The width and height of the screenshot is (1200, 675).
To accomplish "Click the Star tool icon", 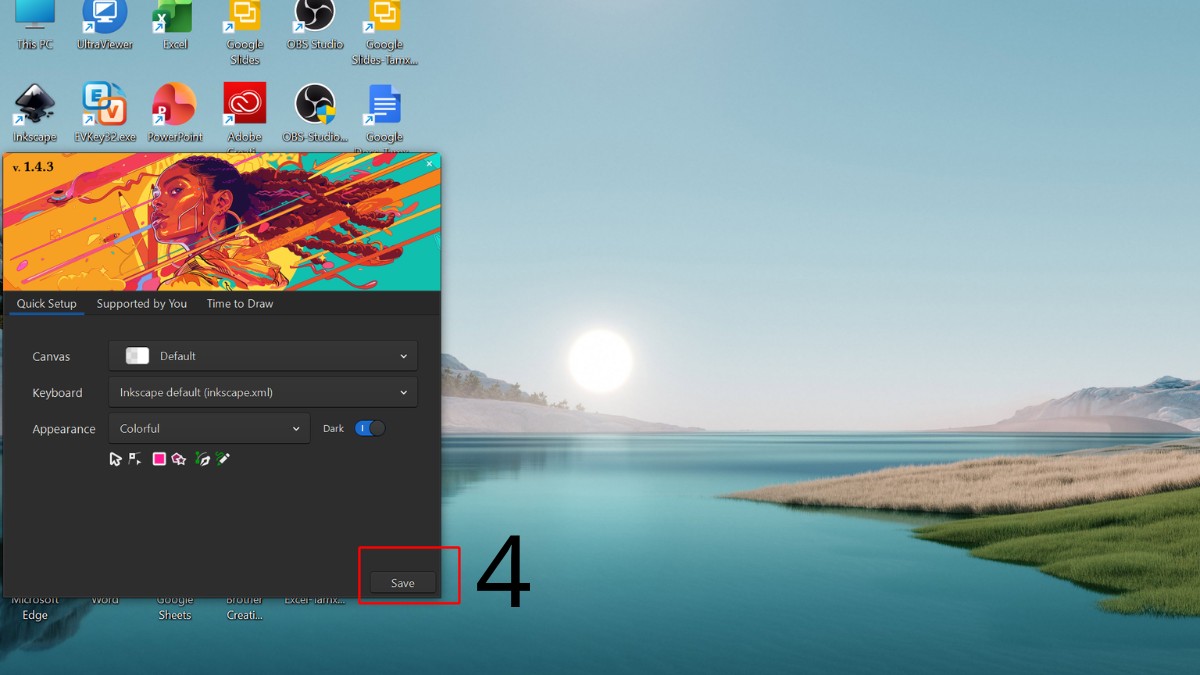I will (178, 458).
